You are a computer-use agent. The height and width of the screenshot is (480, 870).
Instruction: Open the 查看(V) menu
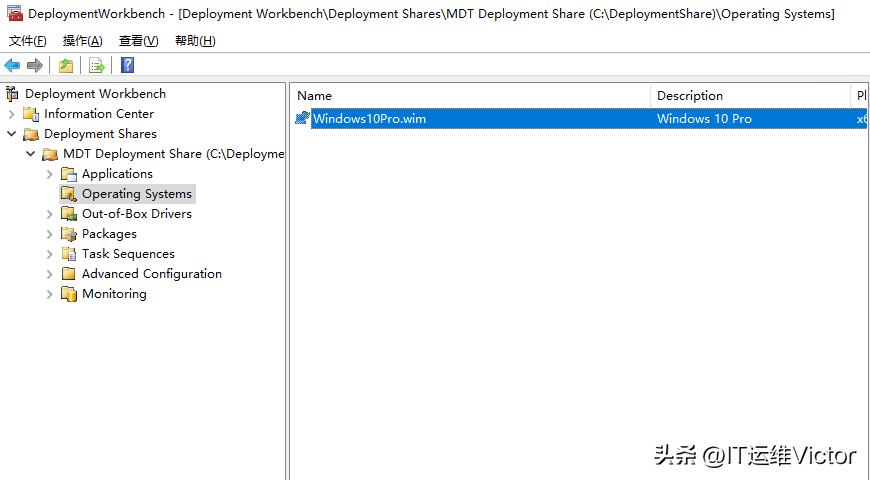coord(139,41)
